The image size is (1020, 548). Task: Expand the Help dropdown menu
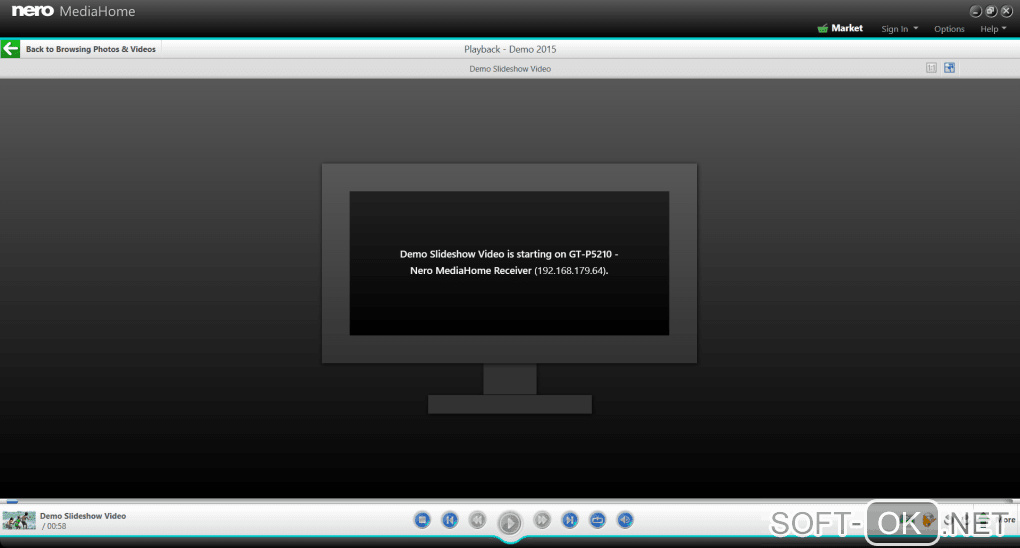pyautogui.click(x=993, y=29)
